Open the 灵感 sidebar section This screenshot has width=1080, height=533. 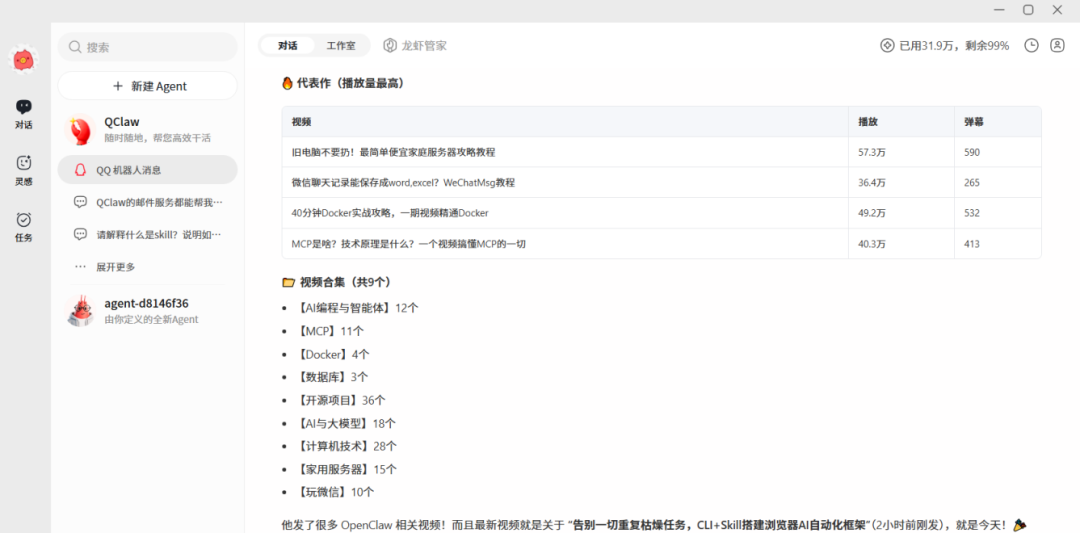[x=24, y=171]
